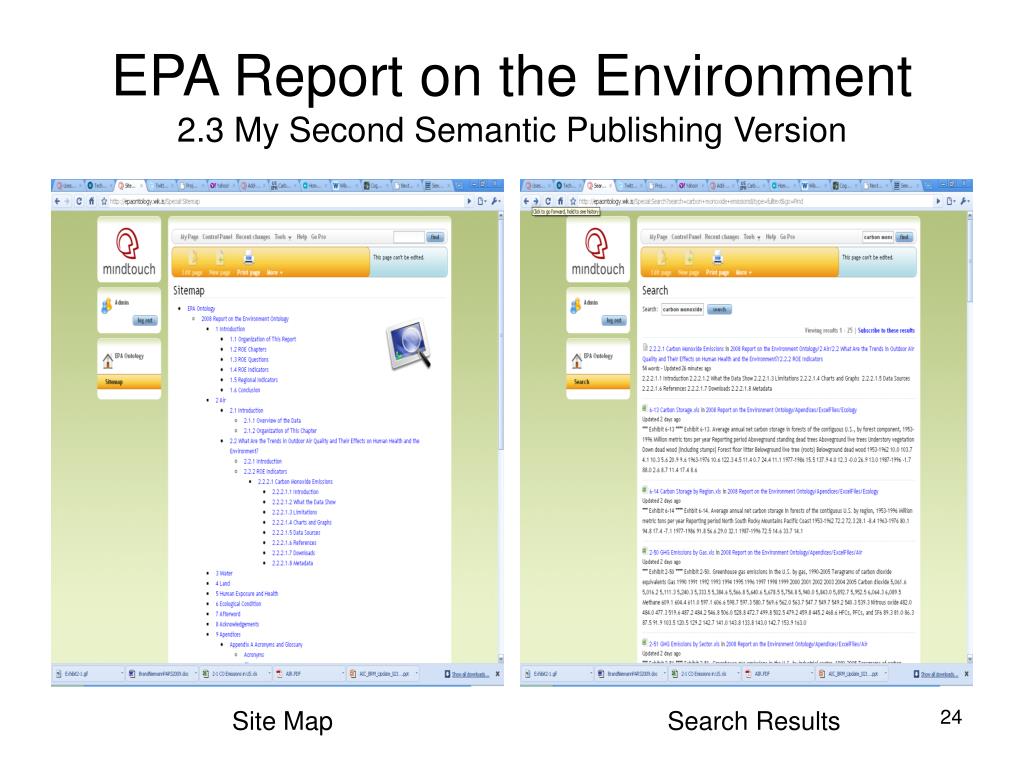This screenshot has height=768, width=1024.
Task: Click the magnifying glass image on Sitemap page
Action: point(409,344)
